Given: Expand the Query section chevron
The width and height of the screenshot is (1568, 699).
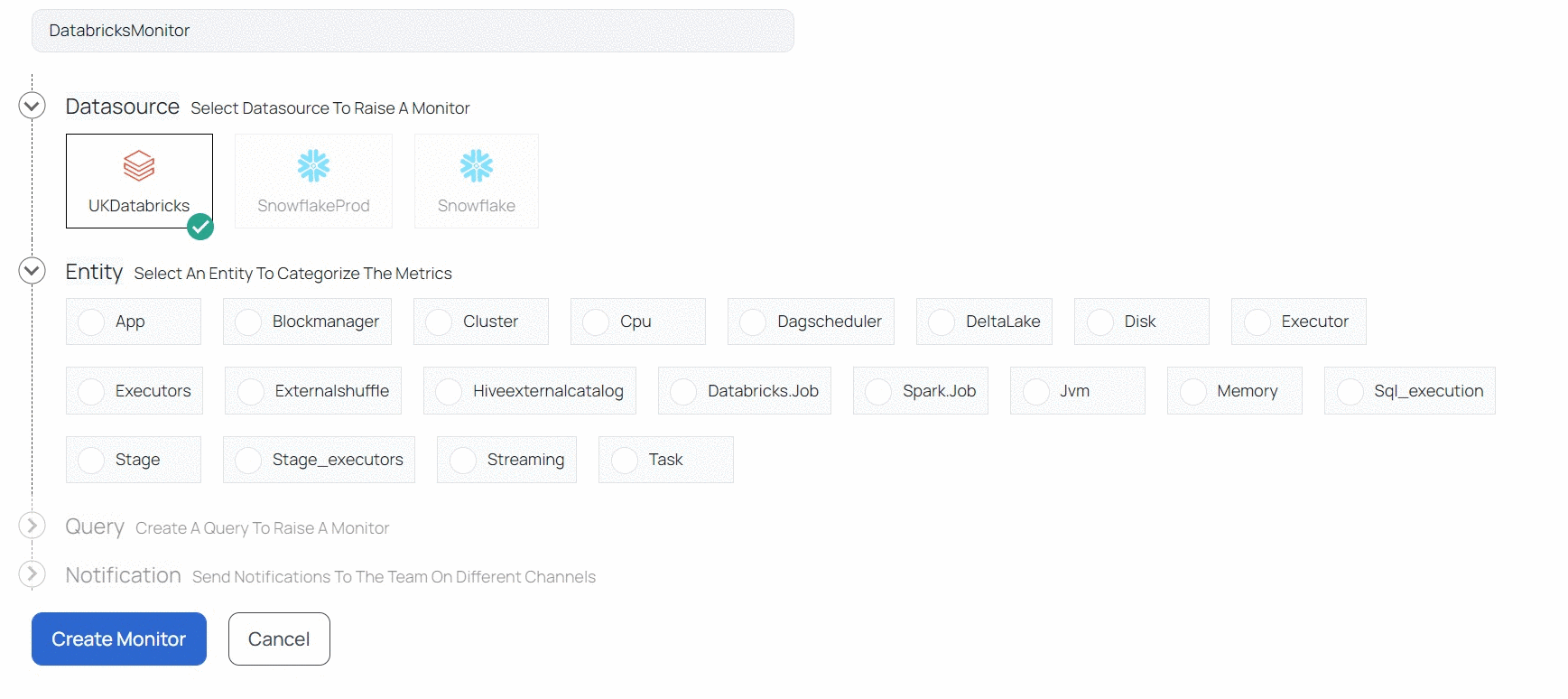Looking at the screenshot, I should coord(32,526).
